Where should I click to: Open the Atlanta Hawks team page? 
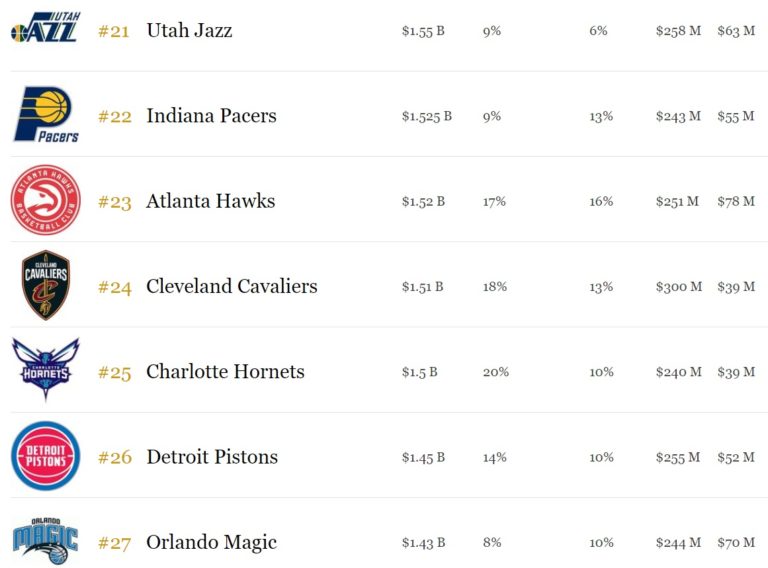pos(210,202)
